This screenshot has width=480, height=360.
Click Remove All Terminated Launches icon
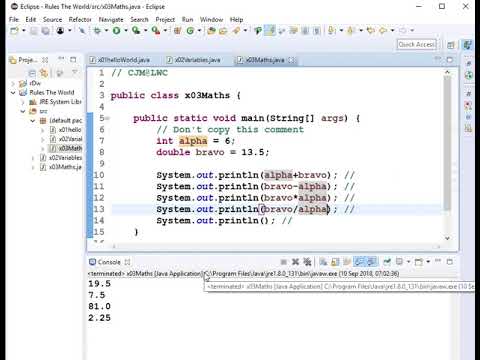[x=307, y=262]
